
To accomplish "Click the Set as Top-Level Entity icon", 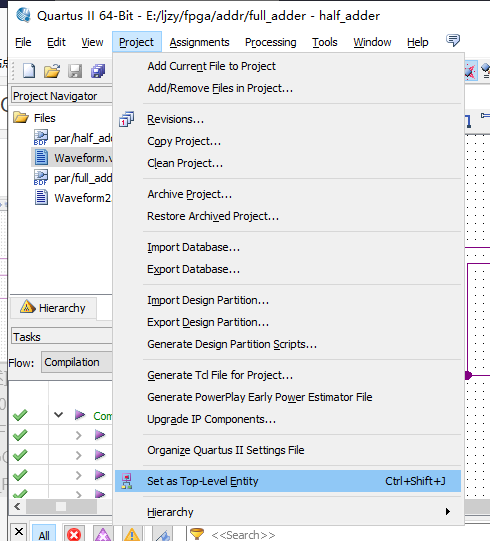I will pos(127,481).
